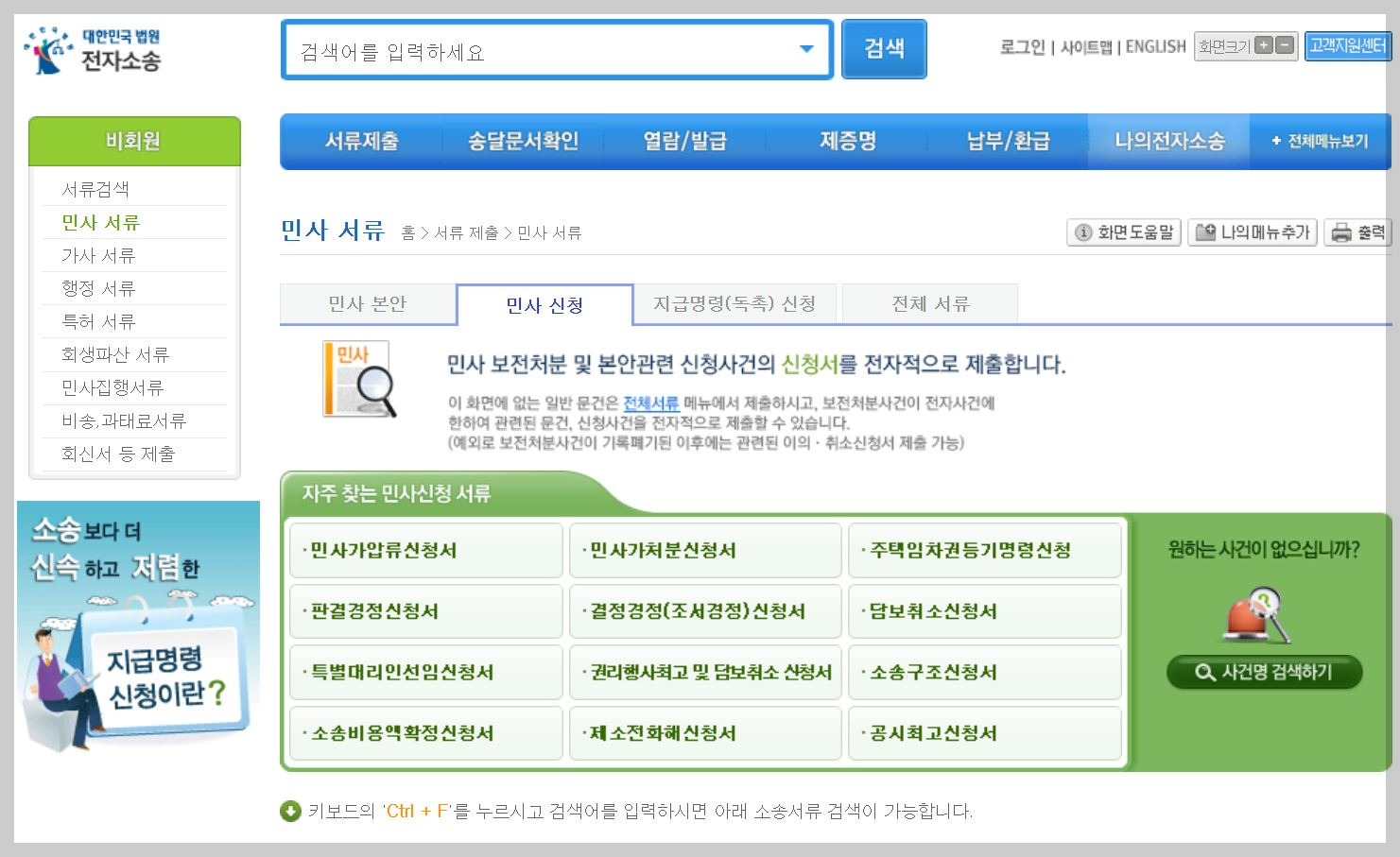Open 공시최고신청서
This screenshot has width=1400, height=857.
click(985, 733)
